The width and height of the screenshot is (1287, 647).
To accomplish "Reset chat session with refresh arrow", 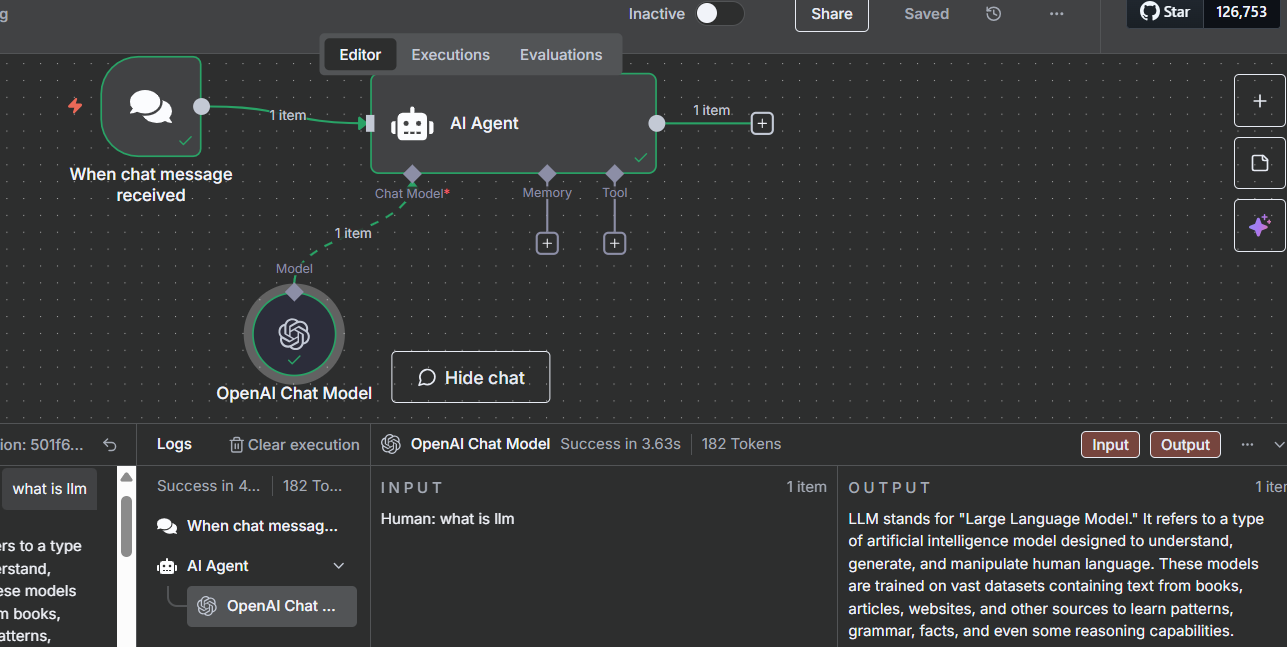I will coord(110,445).
